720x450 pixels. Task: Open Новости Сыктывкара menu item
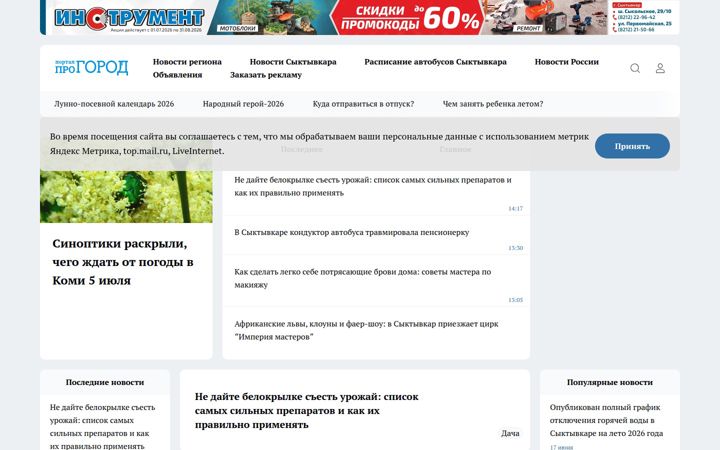(x=293, y=62)
